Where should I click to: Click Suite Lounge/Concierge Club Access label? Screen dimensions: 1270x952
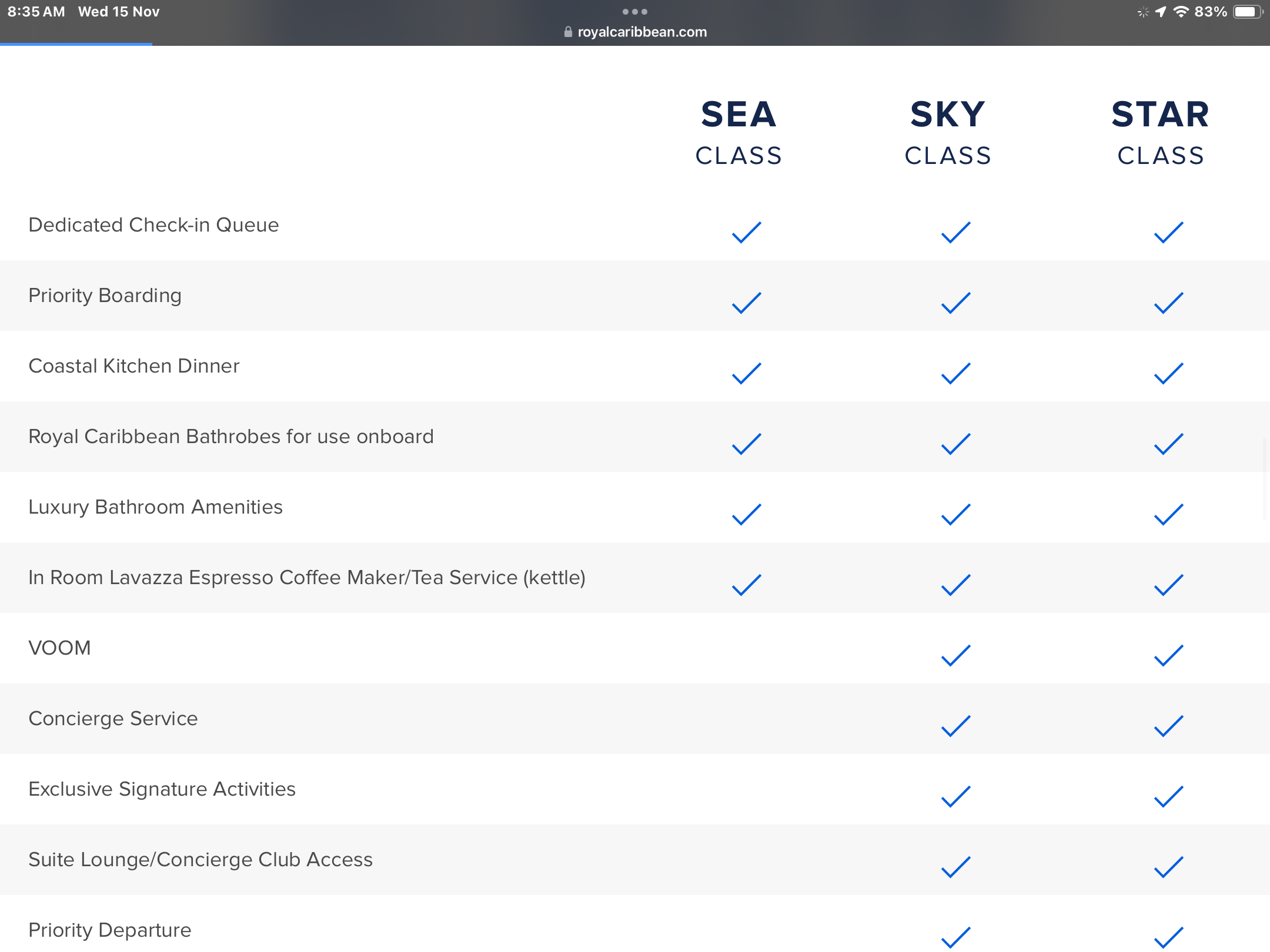click(x=200, y=860)
